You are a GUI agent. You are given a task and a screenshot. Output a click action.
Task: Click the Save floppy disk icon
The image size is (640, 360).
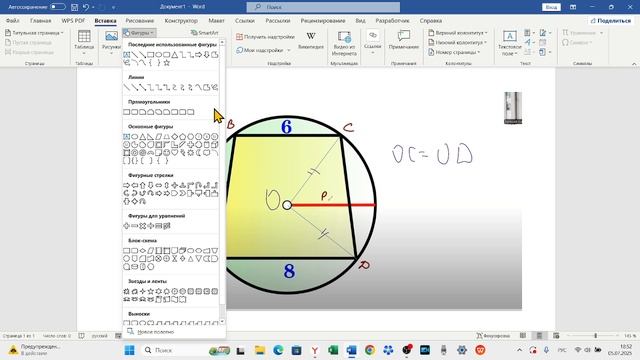pos(74,7)
